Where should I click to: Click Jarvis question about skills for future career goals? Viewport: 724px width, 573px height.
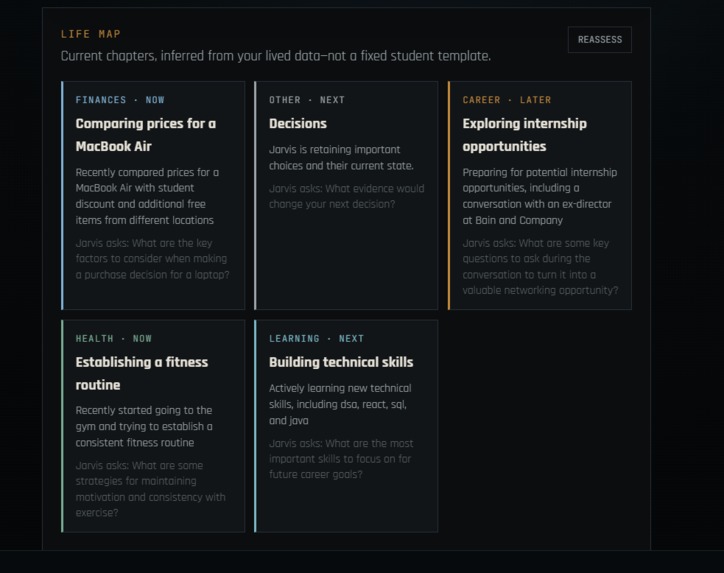tap(341, 459)
